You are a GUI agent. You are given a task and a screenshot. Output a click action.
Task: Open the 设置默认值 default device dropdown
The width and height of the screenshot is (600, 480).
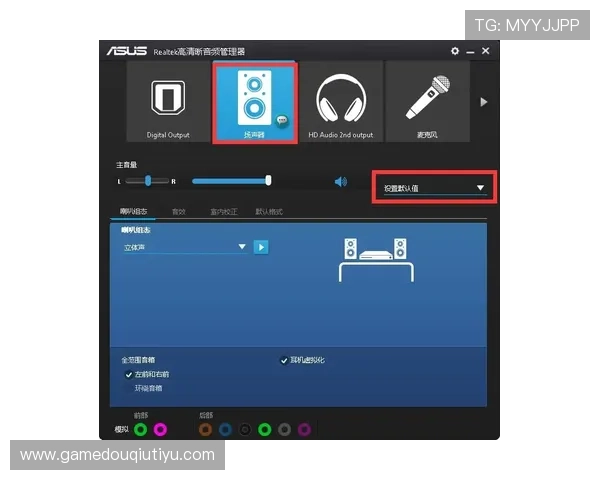[433, 187]
